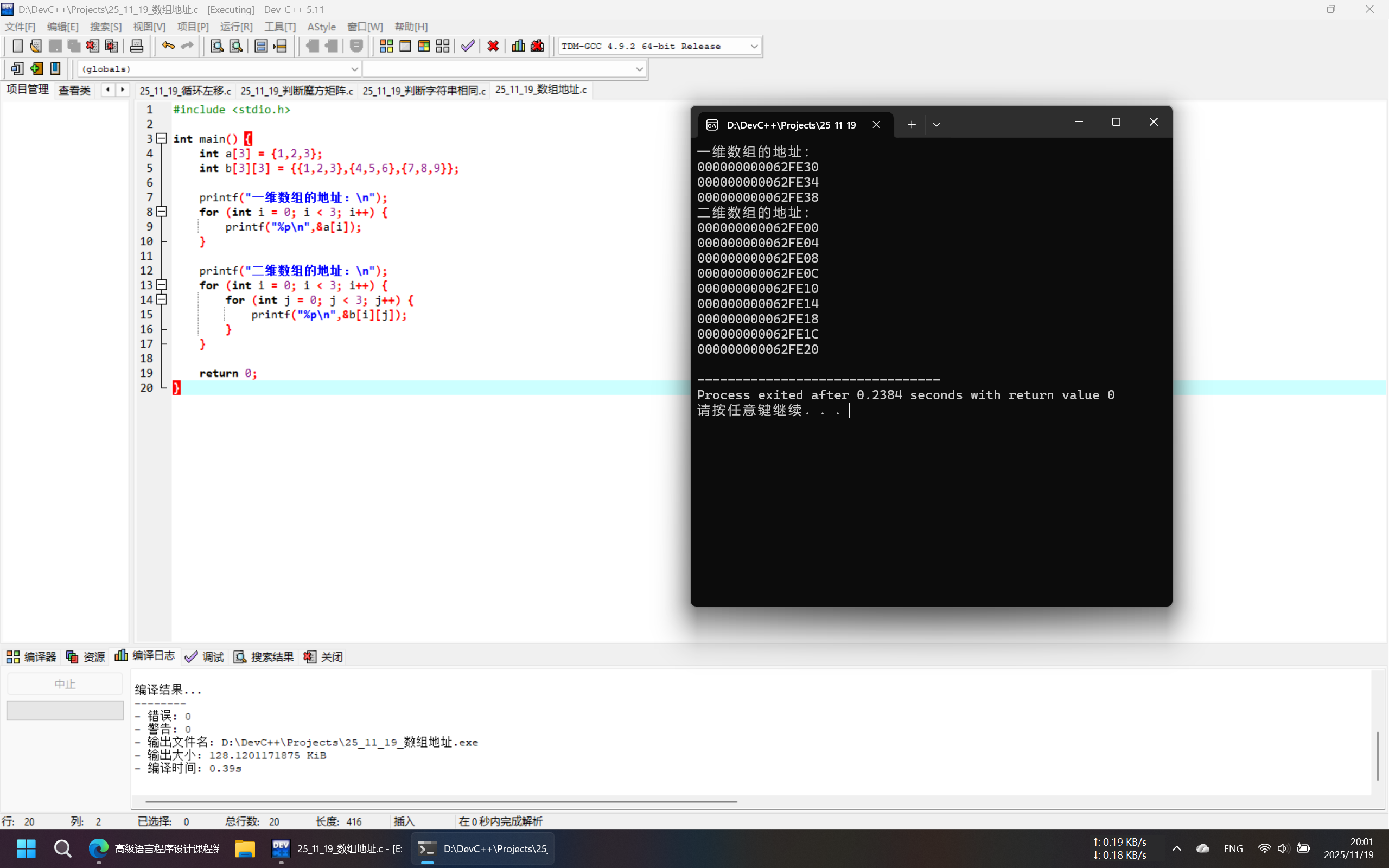
Task: Click the Debug checkmark toolbar icon
Action: click(x=468, y=46)
